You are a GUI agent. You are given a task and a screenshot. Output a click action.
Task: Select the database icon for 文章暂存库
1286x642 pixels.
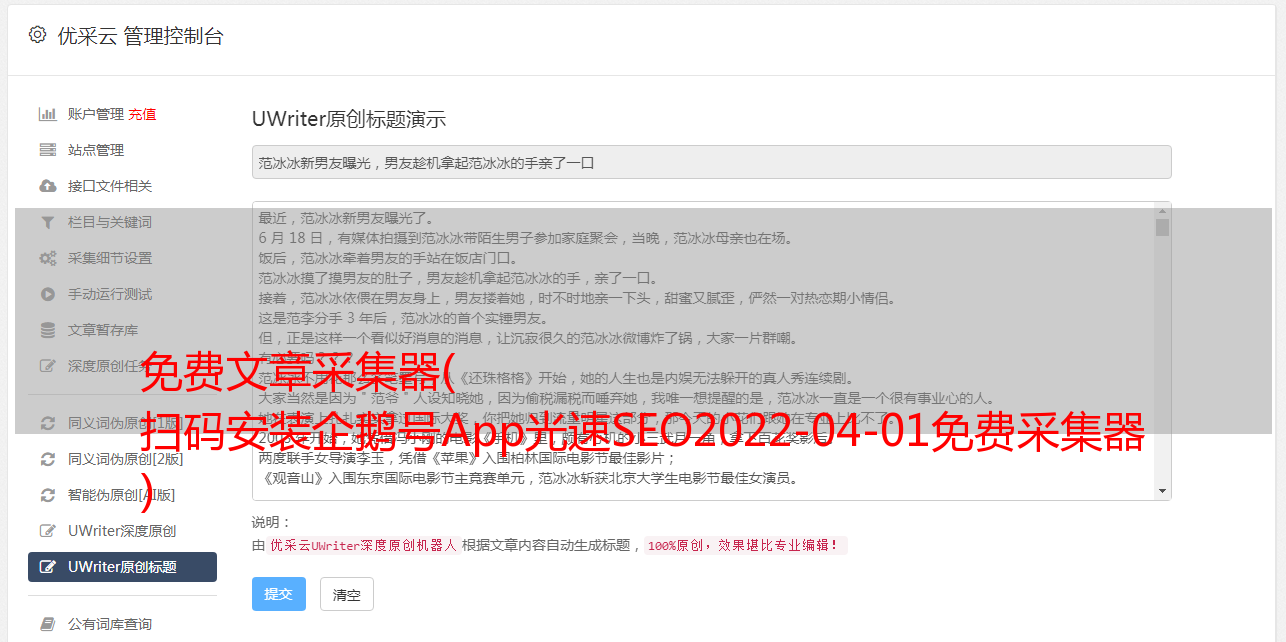point(47,330)
